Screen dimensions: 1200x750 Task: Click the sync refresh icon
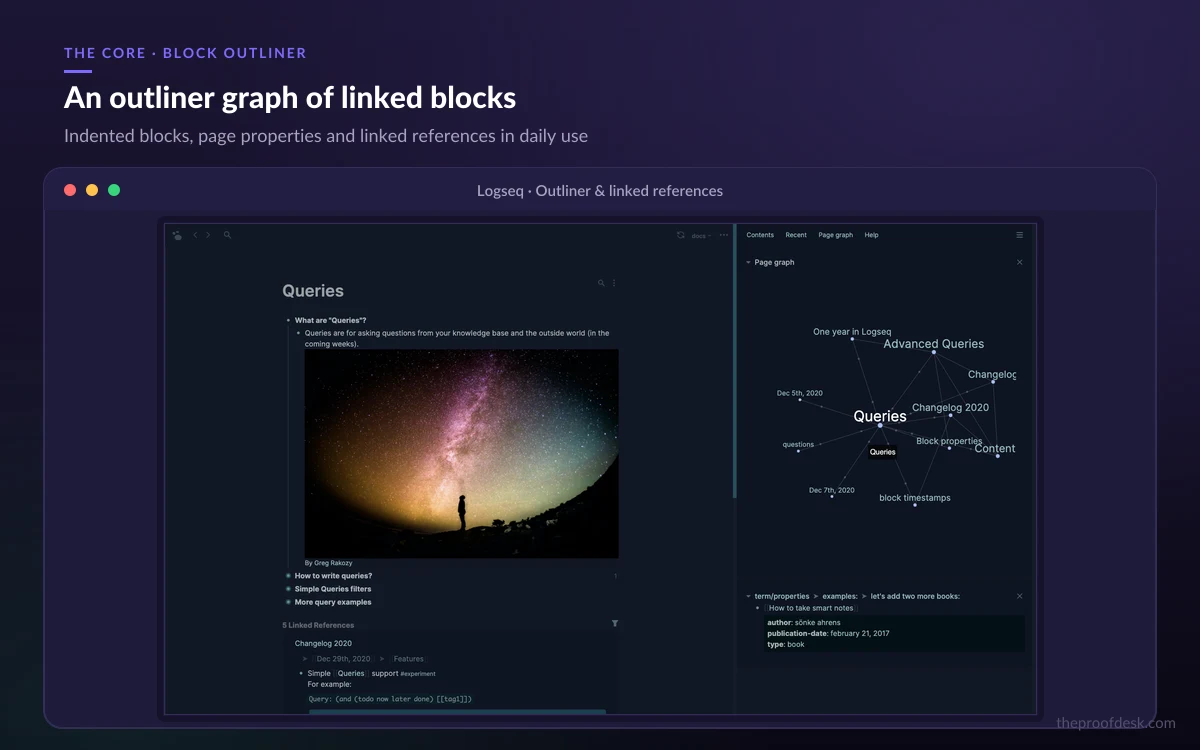click(x=681, y=235)
